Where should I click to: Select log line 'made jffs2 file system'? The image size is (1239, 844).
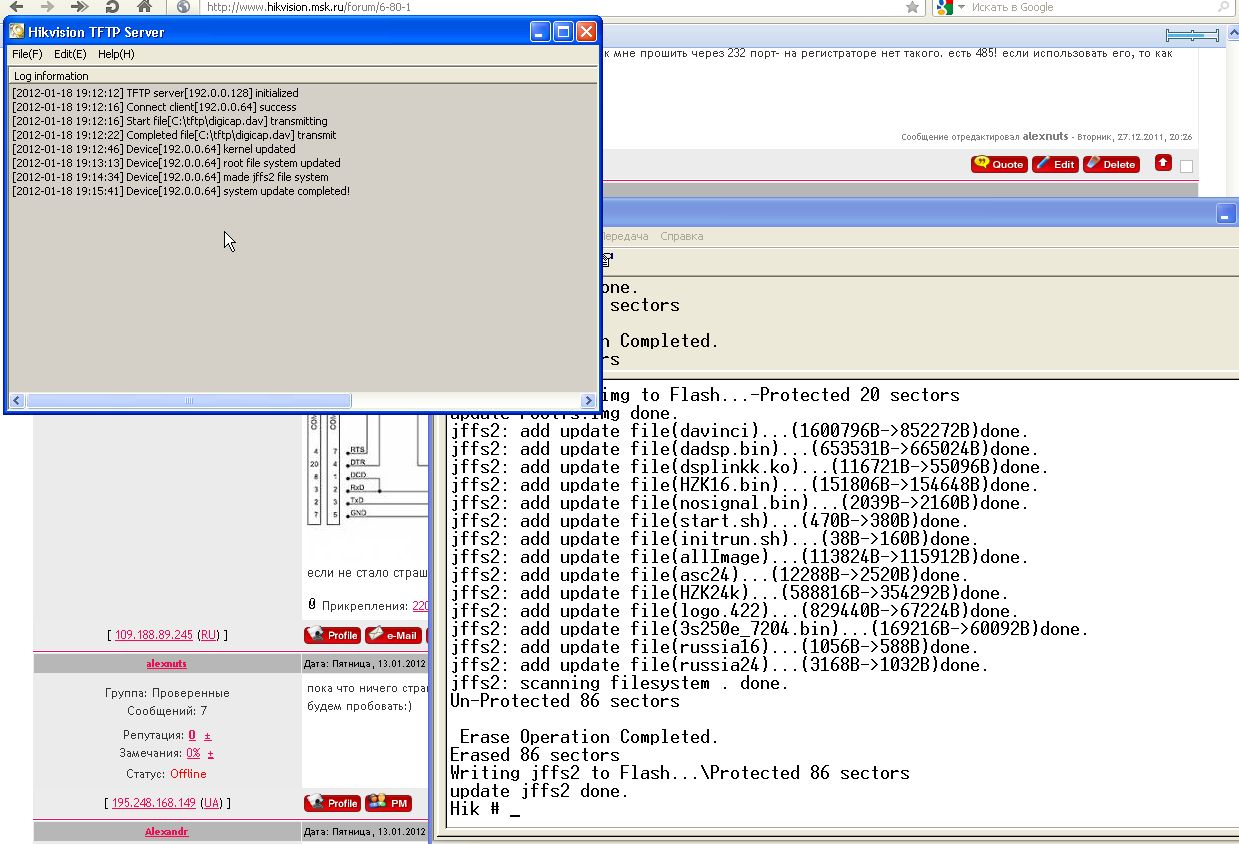[x=170, y=177]
